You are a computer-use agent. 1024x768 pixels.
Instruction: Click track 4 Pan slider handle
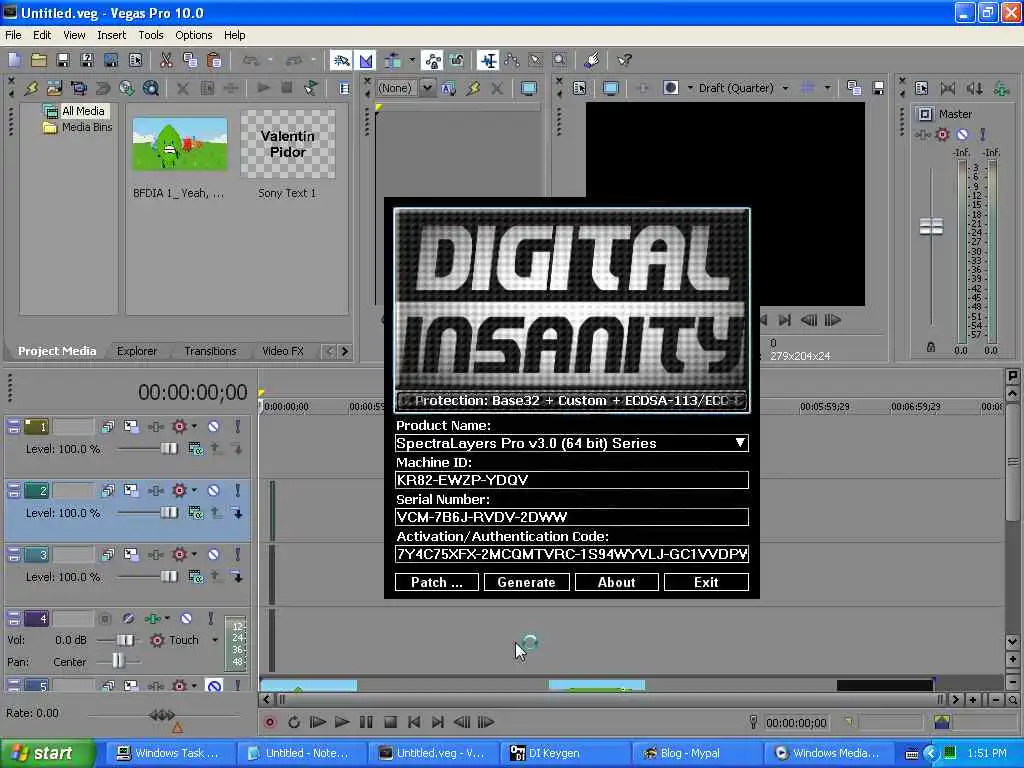click(x=118, y=661)
